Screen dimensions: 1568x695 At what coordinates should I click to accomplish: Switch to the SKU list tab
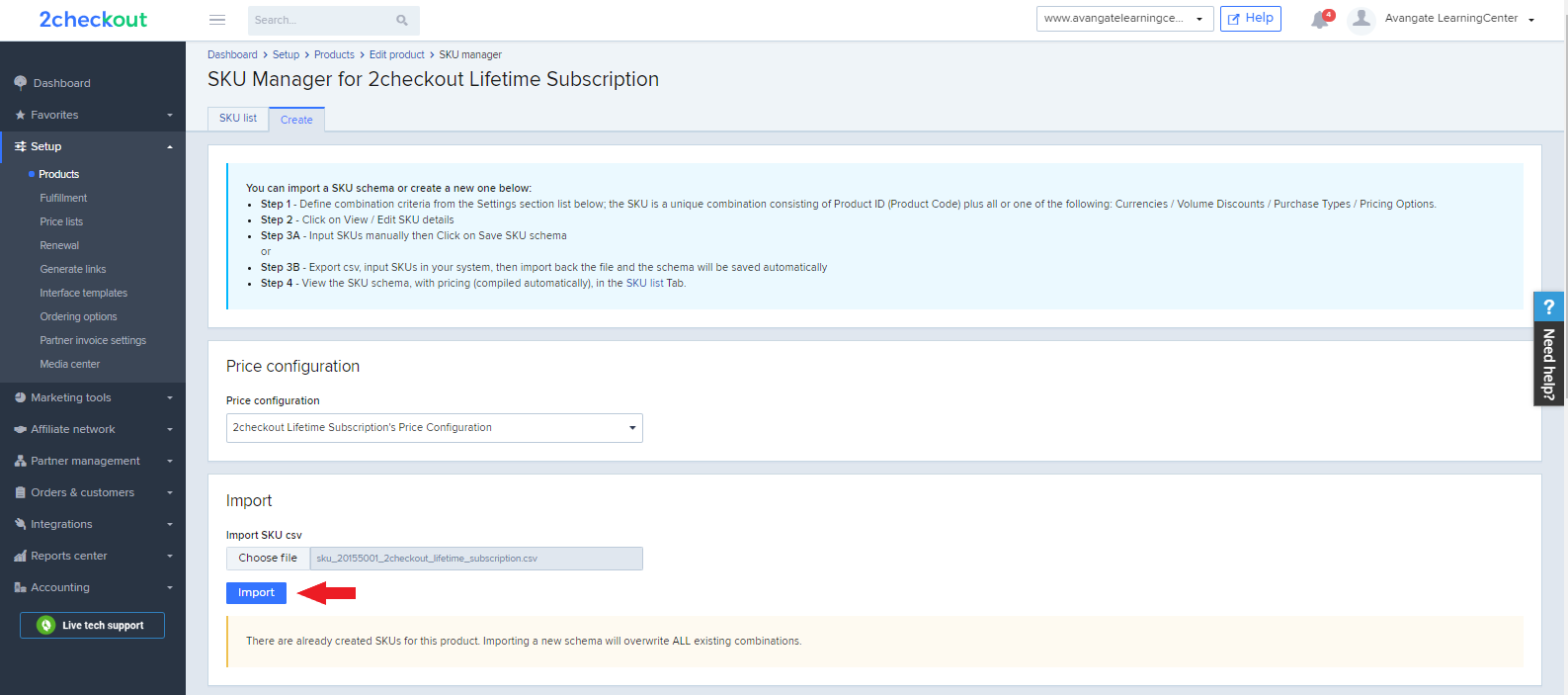(238, 118)
